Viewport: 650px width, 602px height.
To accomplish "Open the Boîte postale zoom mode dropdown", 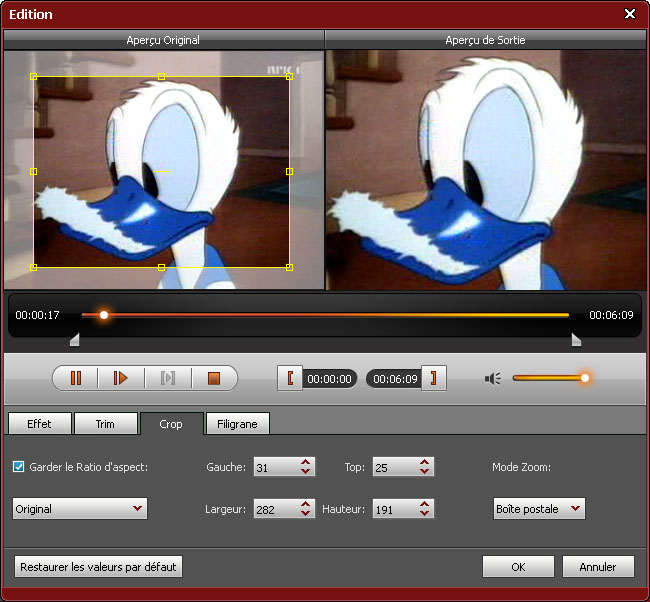I will 539,509.
